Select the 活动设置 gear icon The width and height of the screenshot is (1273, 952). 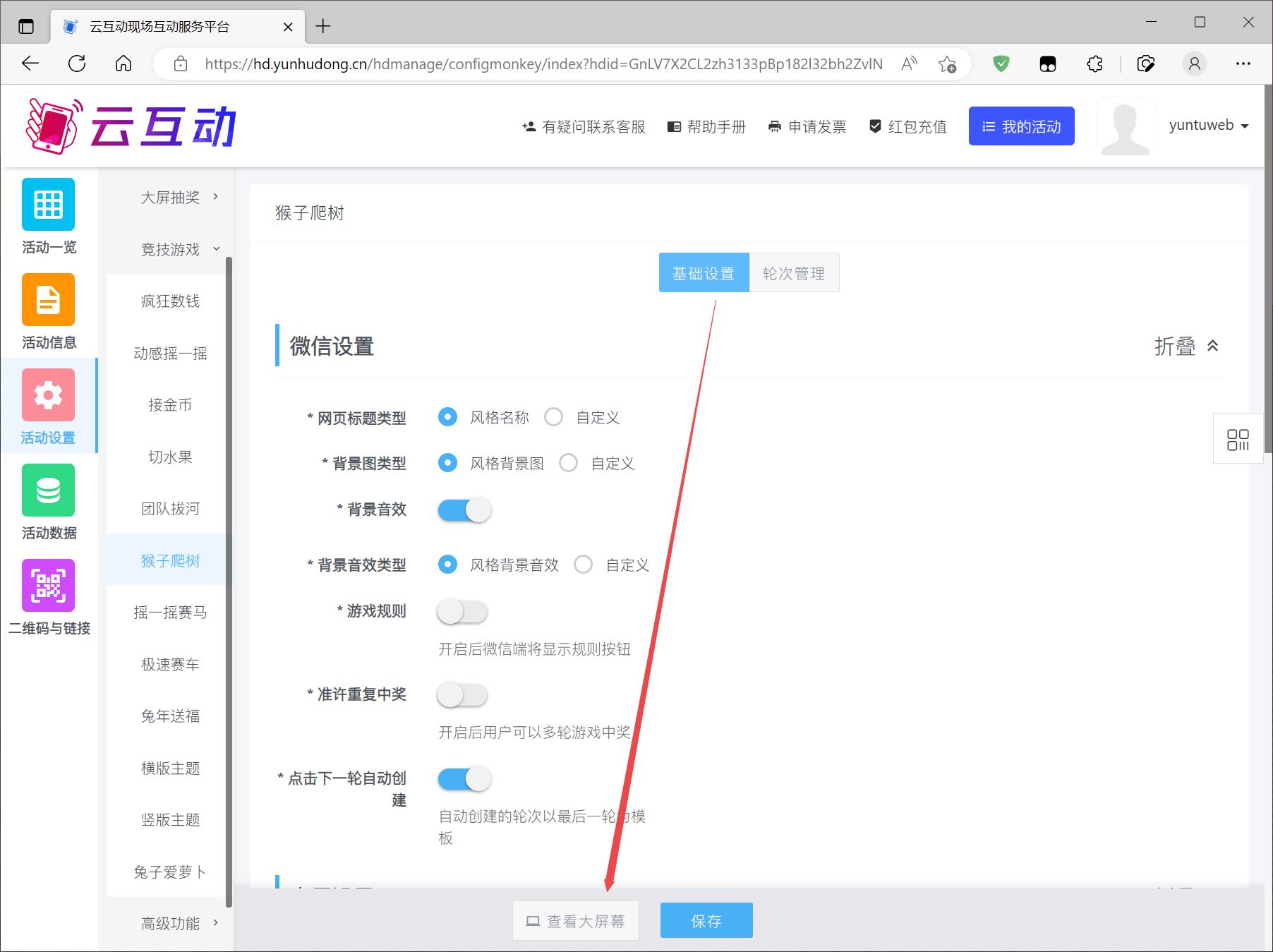[48, 394]
